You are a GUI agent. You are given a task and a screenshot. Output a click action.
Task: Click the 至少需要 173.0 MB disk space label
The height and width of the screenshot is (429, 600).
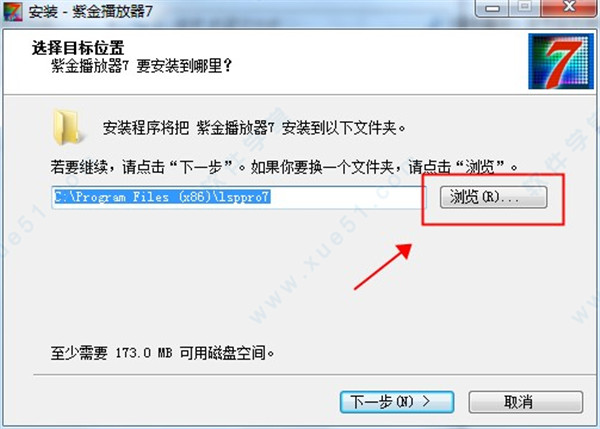tap(162, 352)
